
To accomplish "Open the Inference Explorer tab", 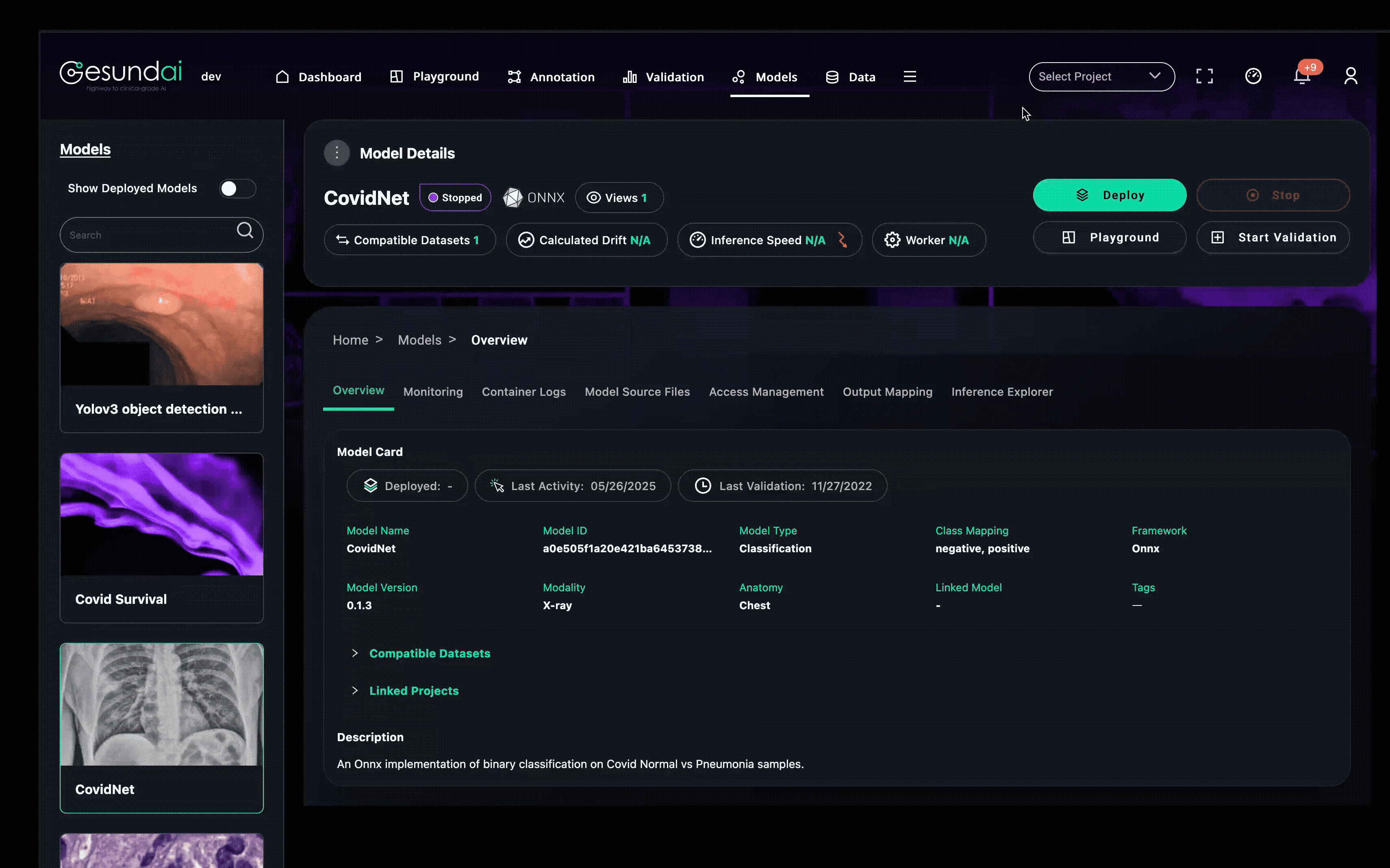I will tap(1002, 391).
